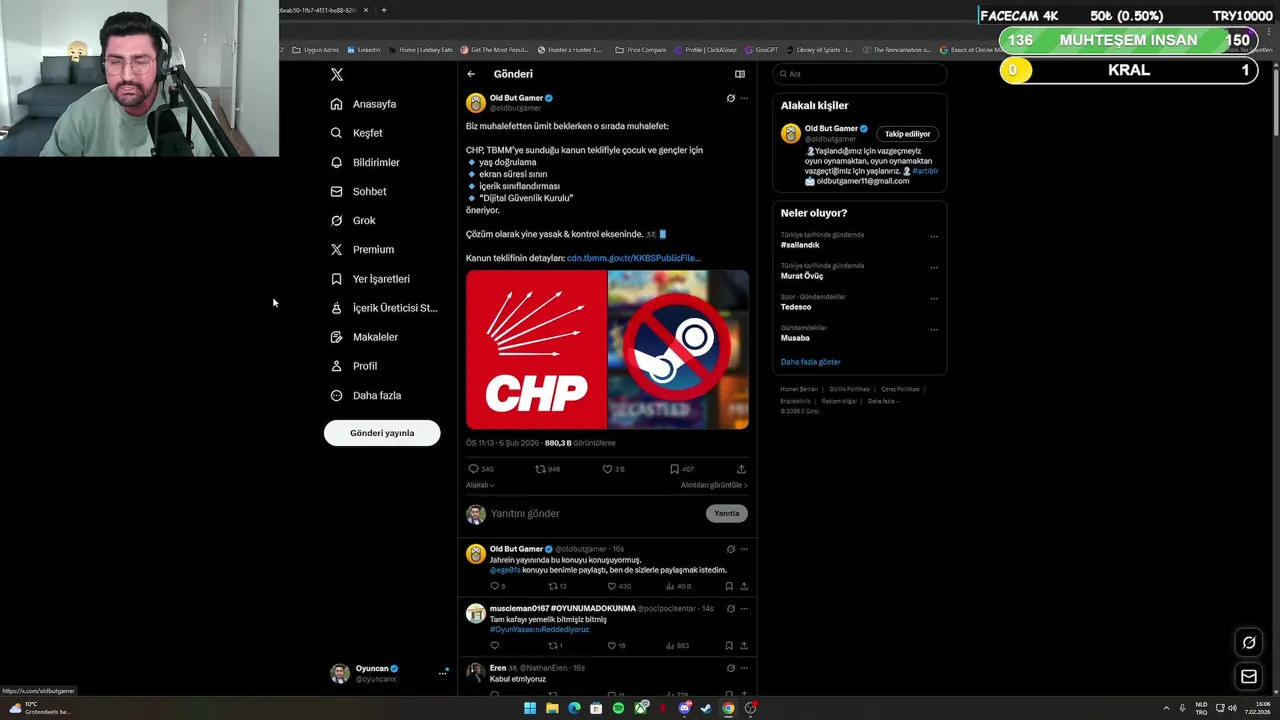Open Keşfet in the sidebar

(x=356, y=133)
